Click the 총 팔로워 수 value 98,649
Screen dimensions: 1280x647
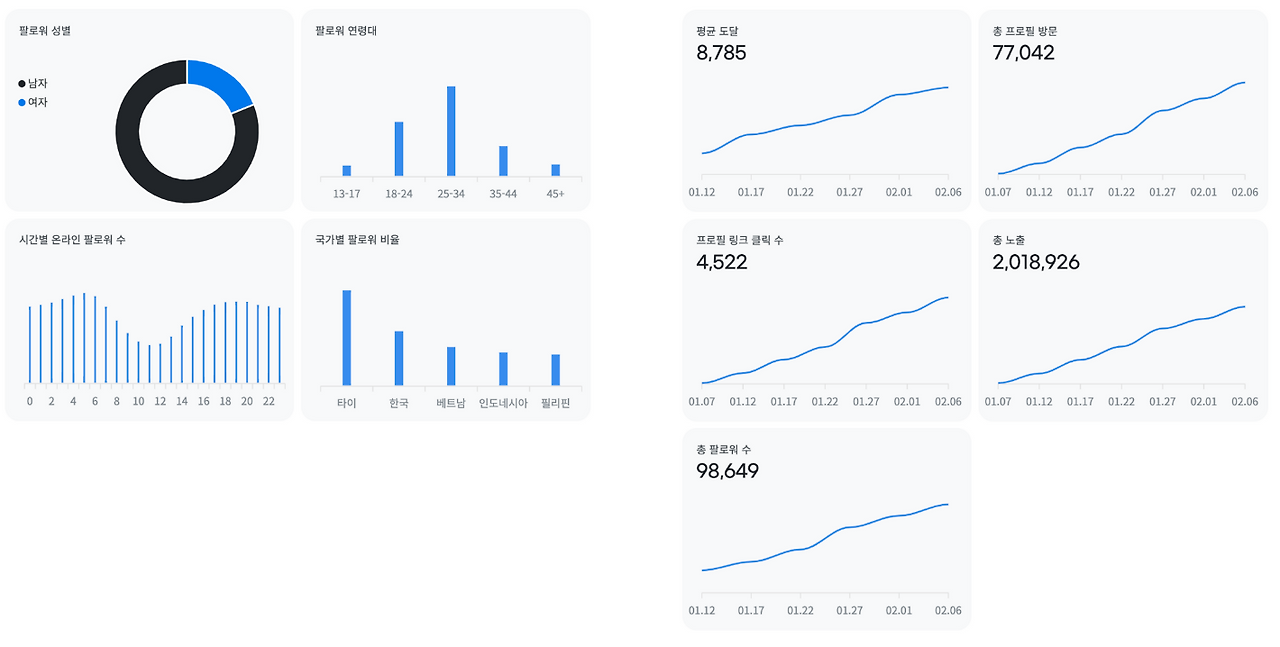[727, 471]
